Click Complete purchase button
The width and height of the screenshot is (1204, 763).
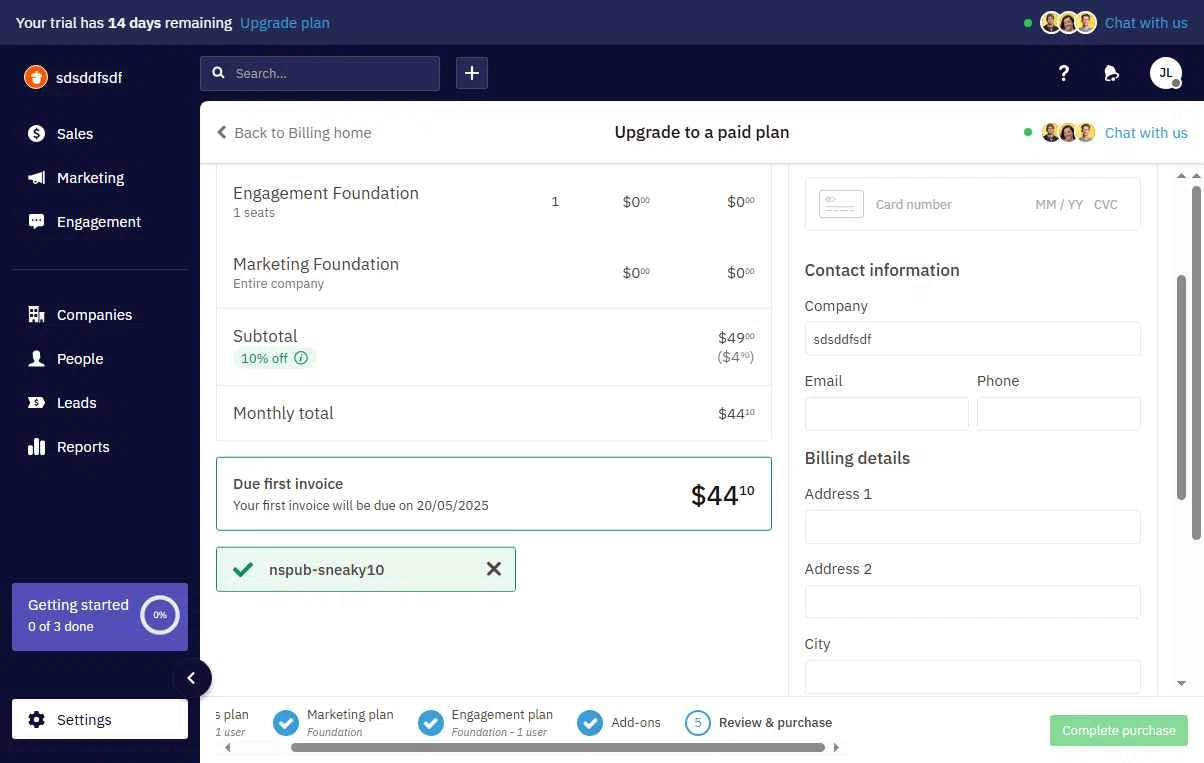point(1119,730)
